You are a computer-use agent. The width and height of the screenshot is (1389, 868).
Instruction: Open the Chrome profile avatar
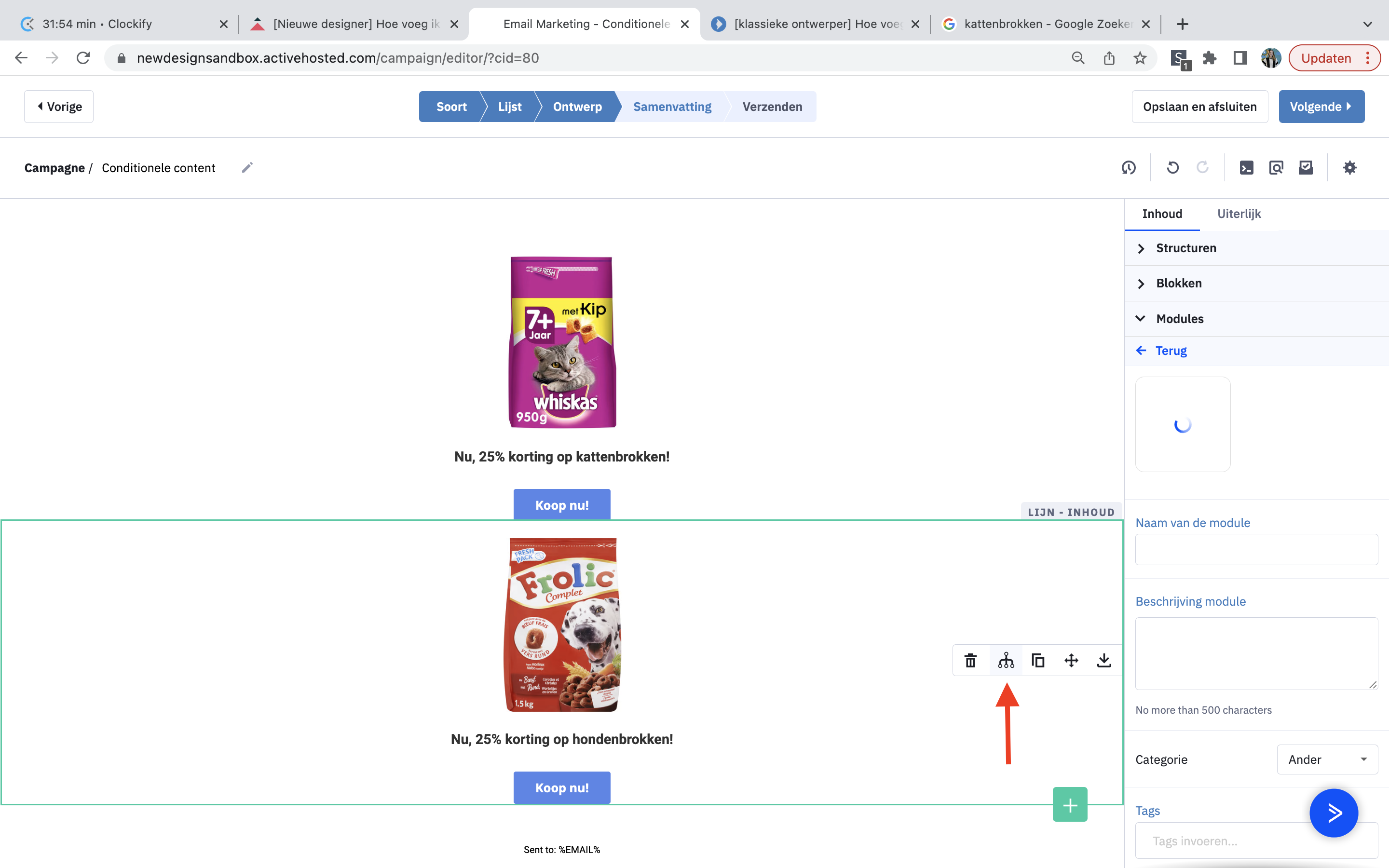tap(1271, 58)
